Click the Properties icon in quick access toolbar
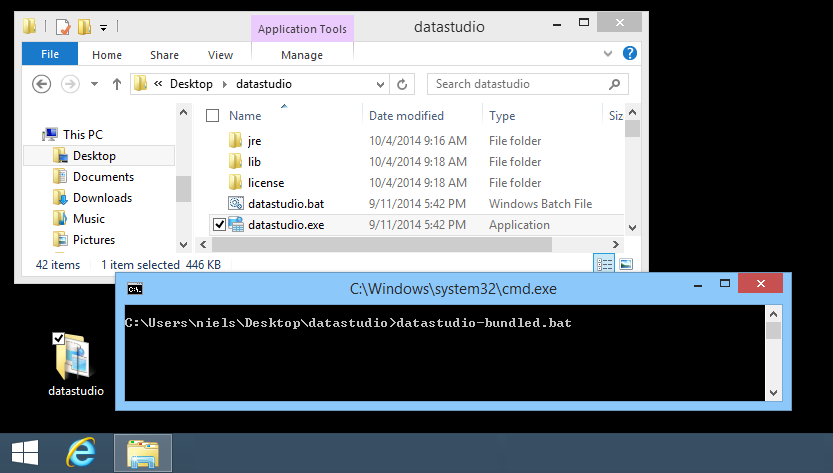This screenshot has height=473, width=833. [63, 26]
